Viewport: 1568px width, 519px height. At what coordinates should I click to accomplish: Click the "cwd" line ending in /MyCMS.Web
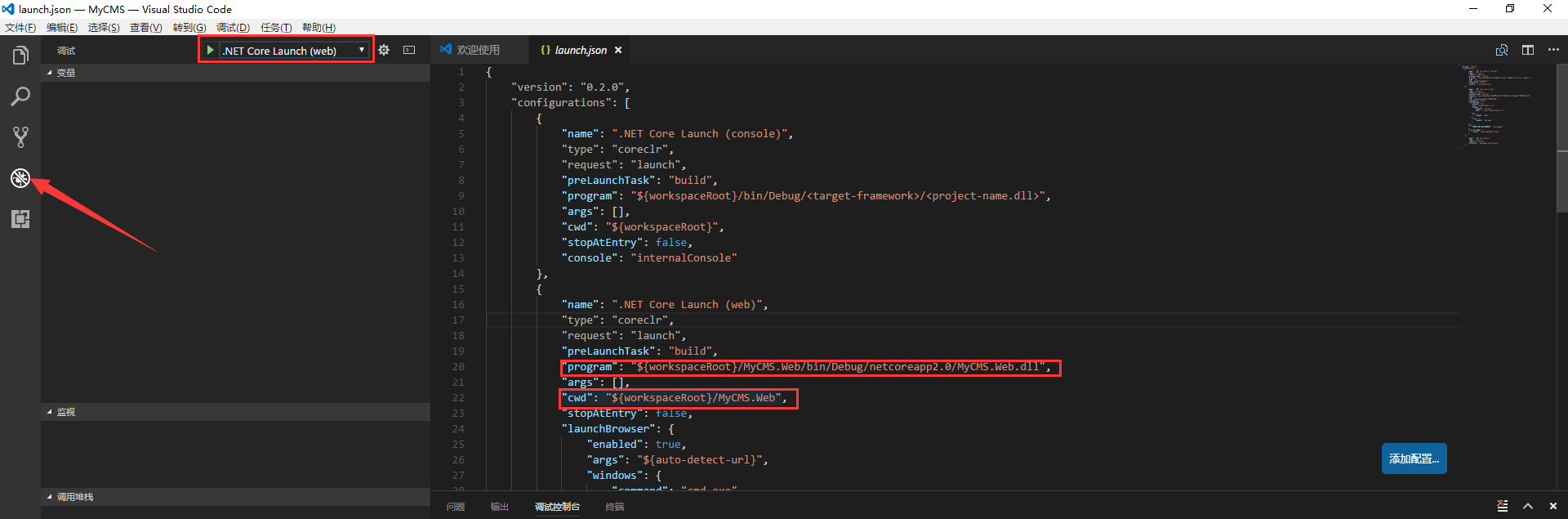coord(675,398)
